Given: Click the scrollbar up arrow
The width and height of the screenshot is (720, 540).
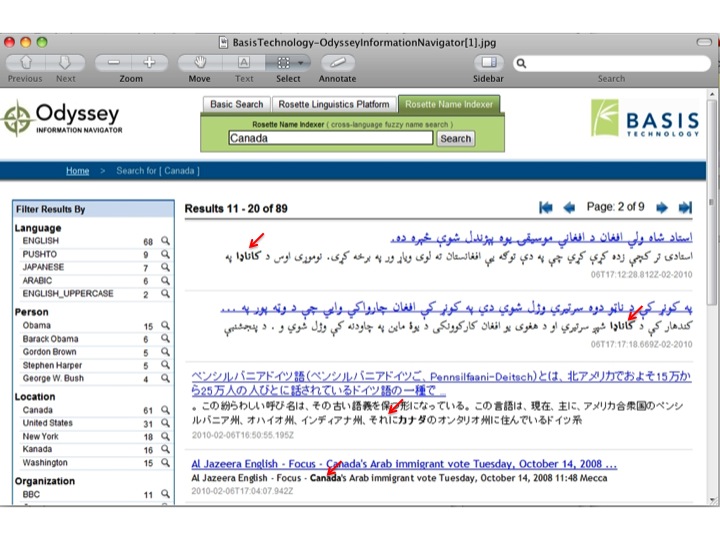Looking at the screenshot, I should (x=712, y=94).
